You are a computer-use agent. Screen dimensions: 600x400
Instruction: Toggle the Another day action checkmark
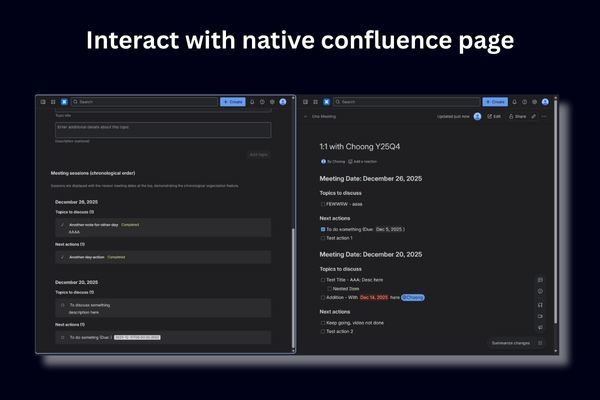[62, 257]
